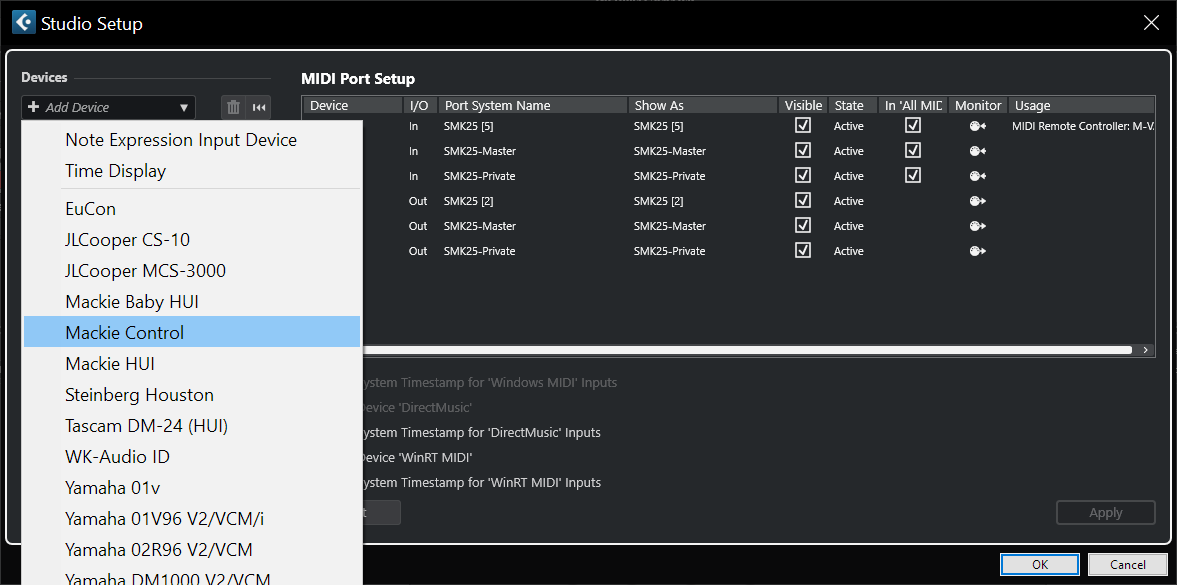1177x585 pixels.
Task: Choose the highlighted Mackie Control entry
Action: click(192, 332)
